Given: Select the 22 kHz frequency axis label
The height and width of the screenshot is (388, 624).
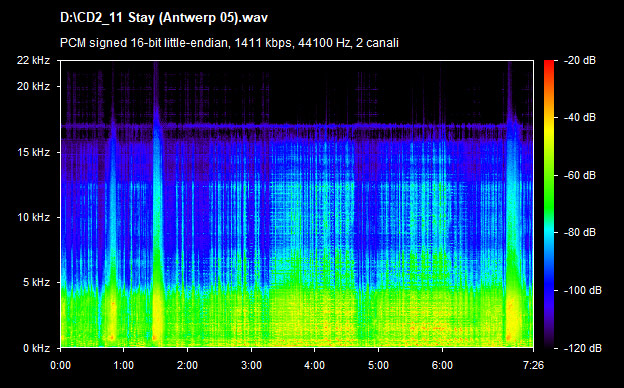Looking at the screenshot, I should point(33,60).
